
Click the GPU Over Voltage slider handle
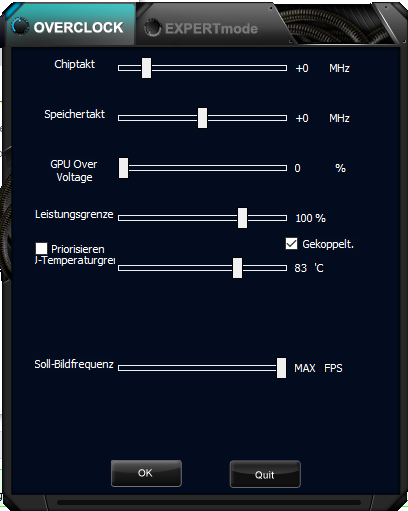coord(123,168)
